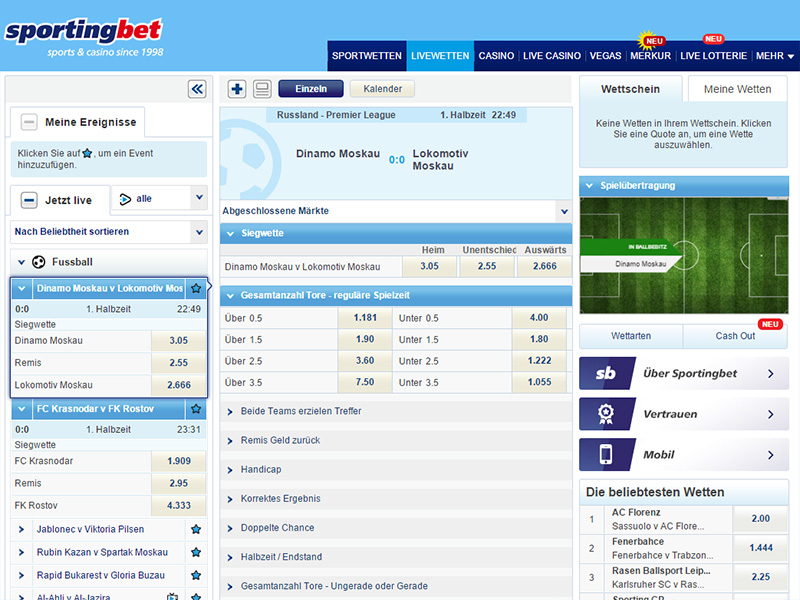Click the list layout view icon

pos(262,89)
